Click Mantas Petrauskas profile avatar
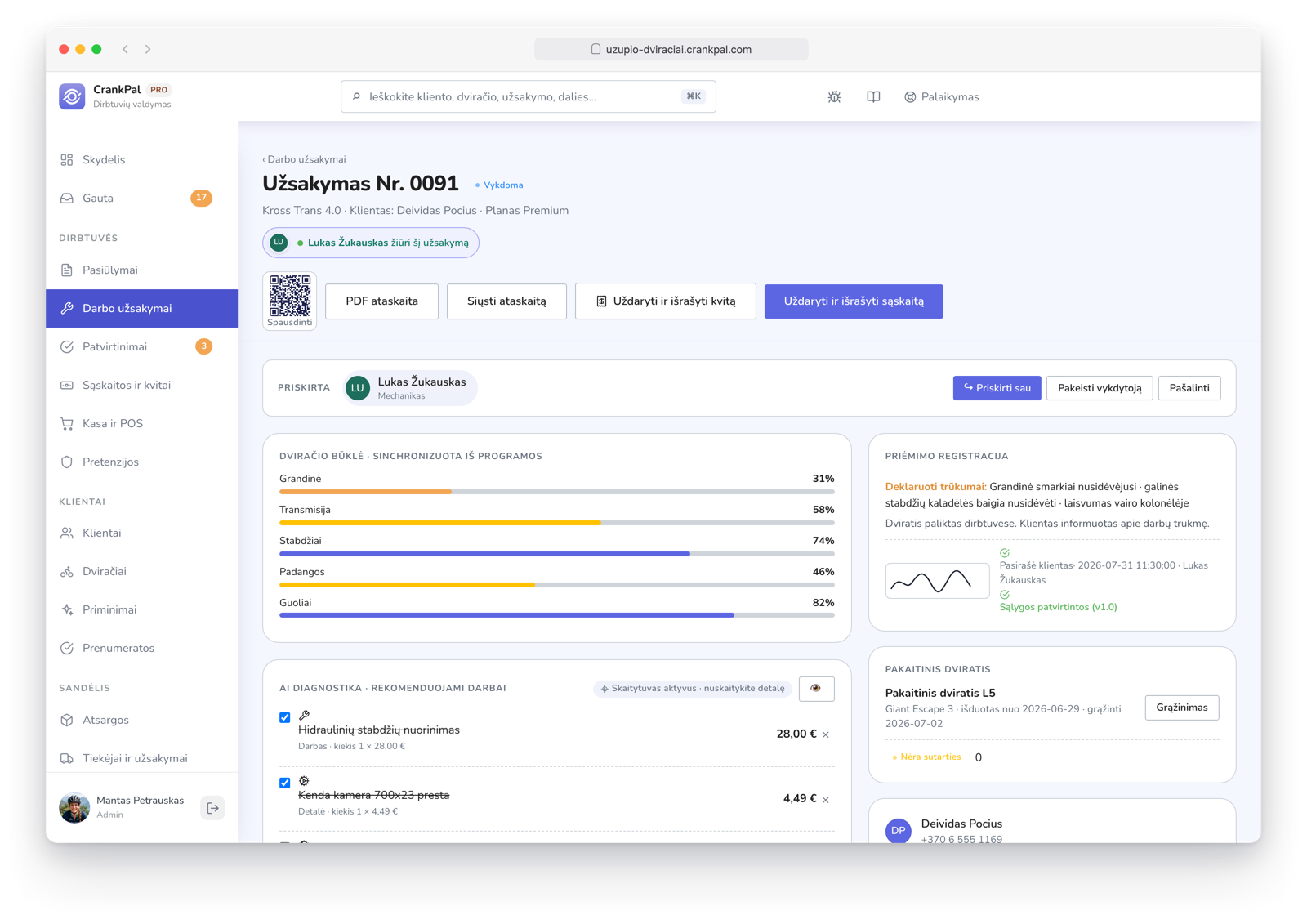The image size is (1307, 924). click(74, 808)
